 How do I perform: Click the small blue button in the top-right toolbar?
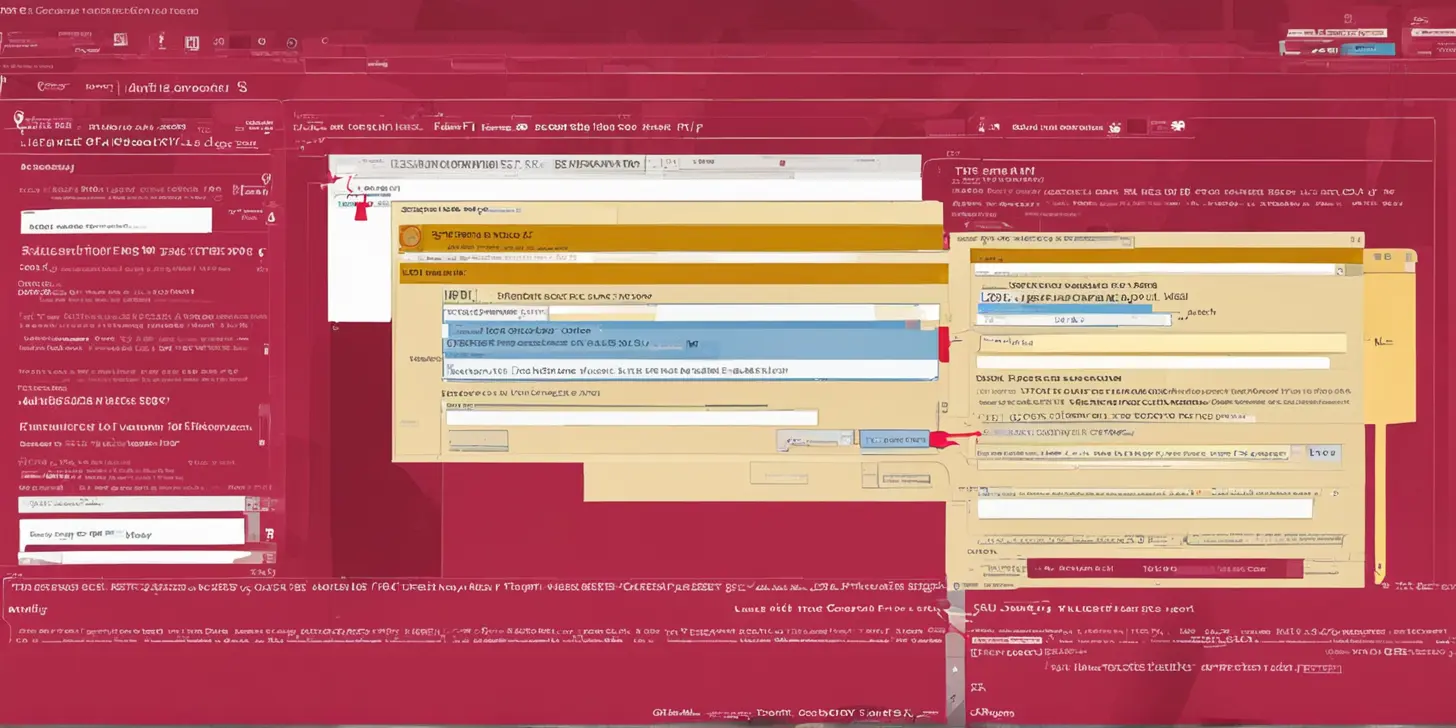1368,49
